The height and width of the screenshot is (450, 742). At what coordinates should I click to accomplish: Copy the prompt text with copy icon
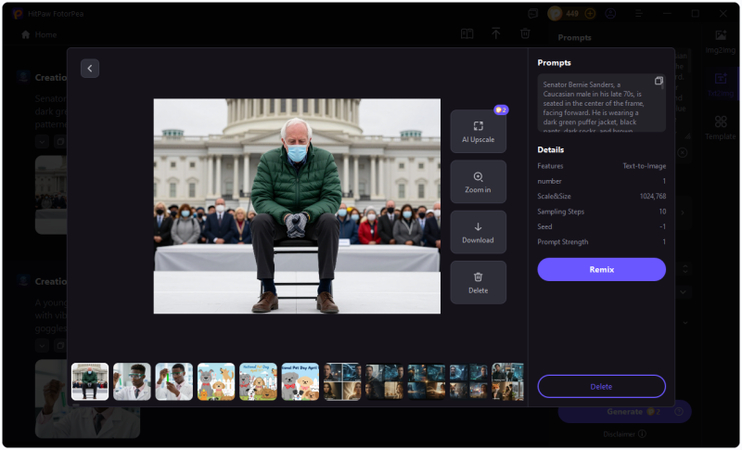pos(658,81)
